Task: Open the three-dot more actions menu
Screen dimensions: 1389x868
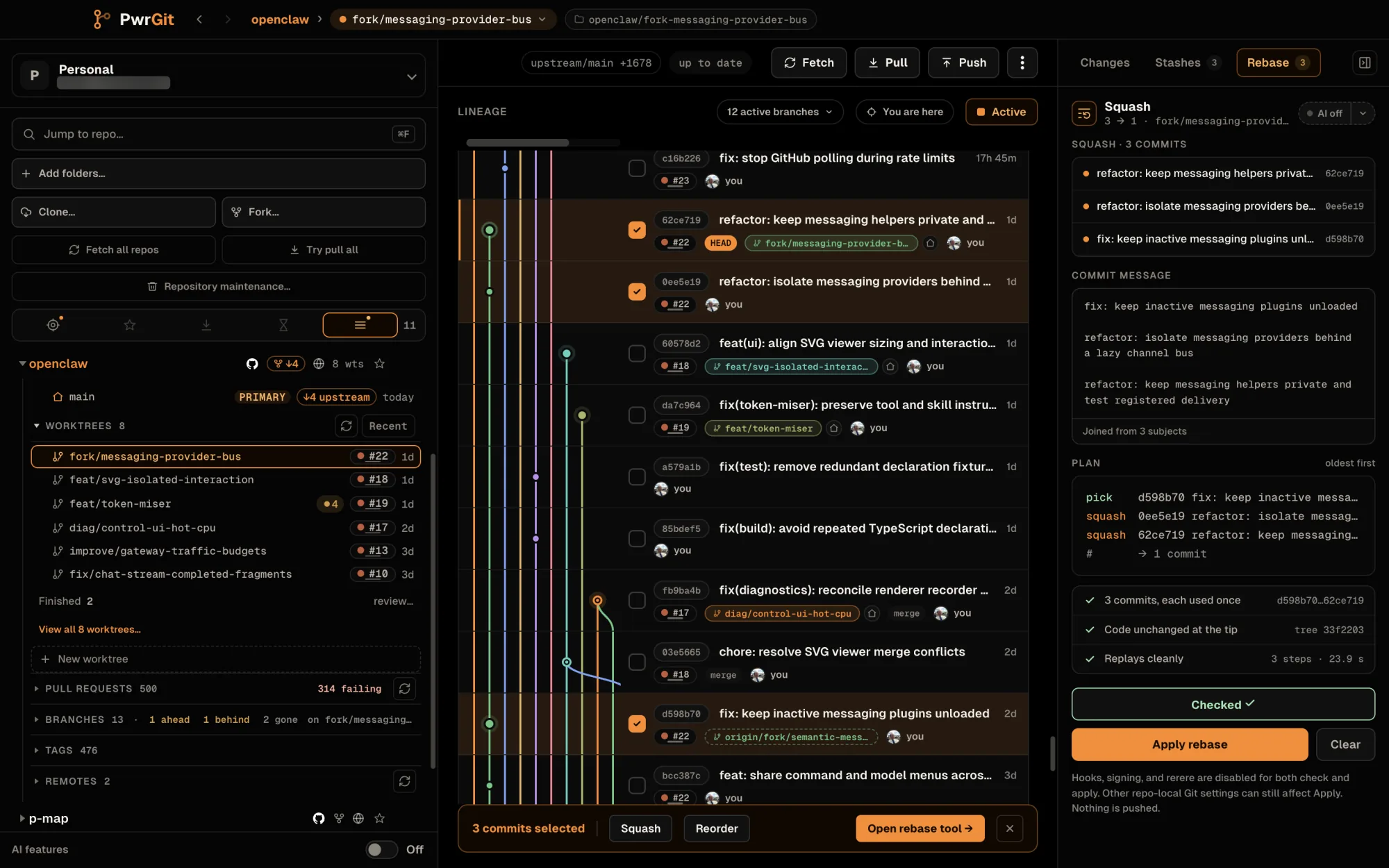Action: [1022, 62]
